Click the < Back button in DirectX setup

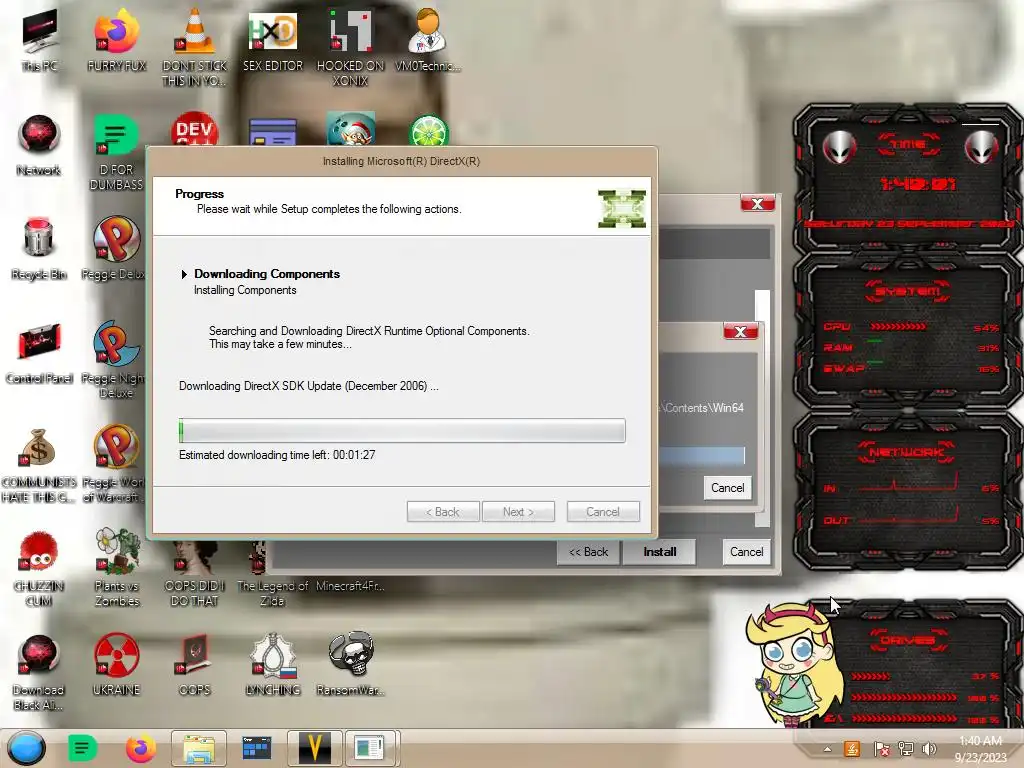pos(443,511)
